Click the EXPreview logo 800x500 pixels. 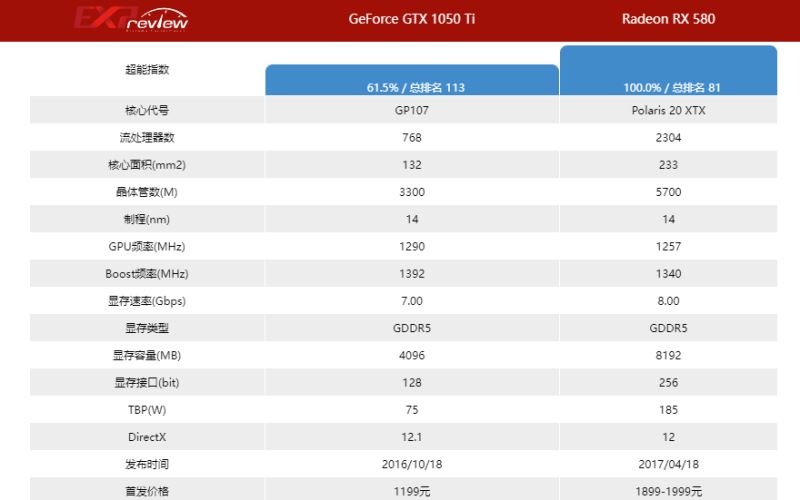(131, 19)
